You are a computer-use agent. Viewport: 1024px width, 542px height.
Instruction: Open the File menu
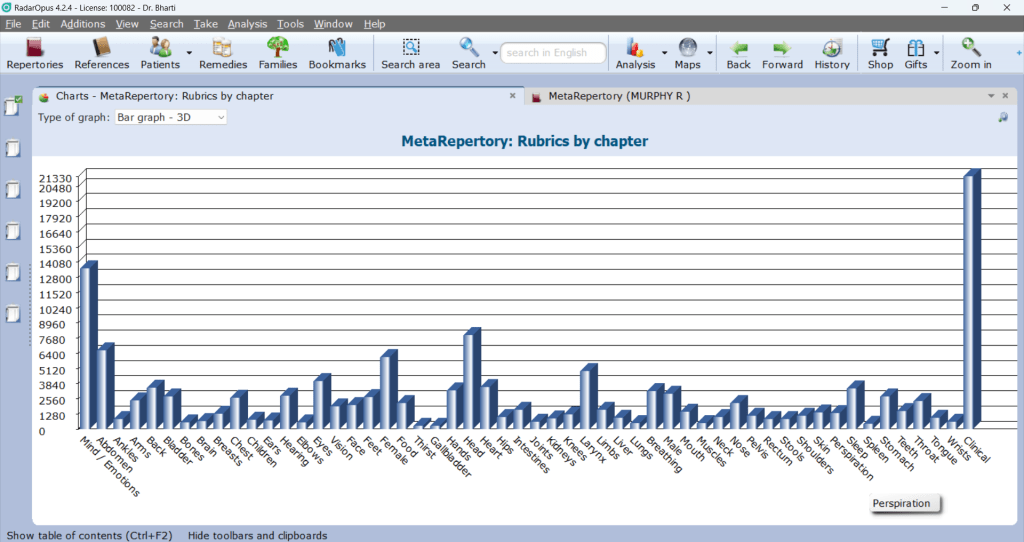click(x=13, y=24)
